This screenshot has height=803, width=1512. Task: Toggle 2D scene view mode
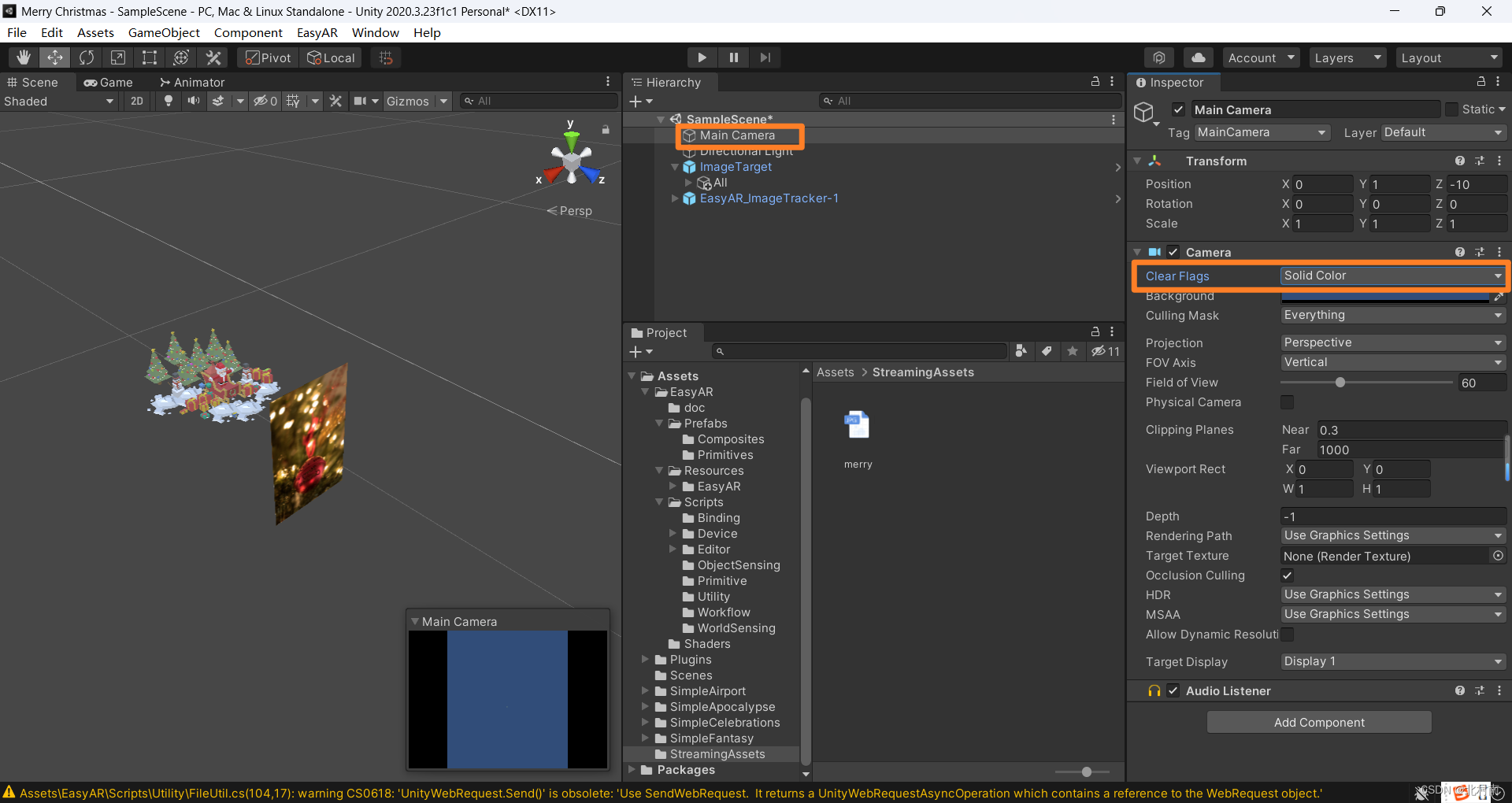tap(137, 101)
